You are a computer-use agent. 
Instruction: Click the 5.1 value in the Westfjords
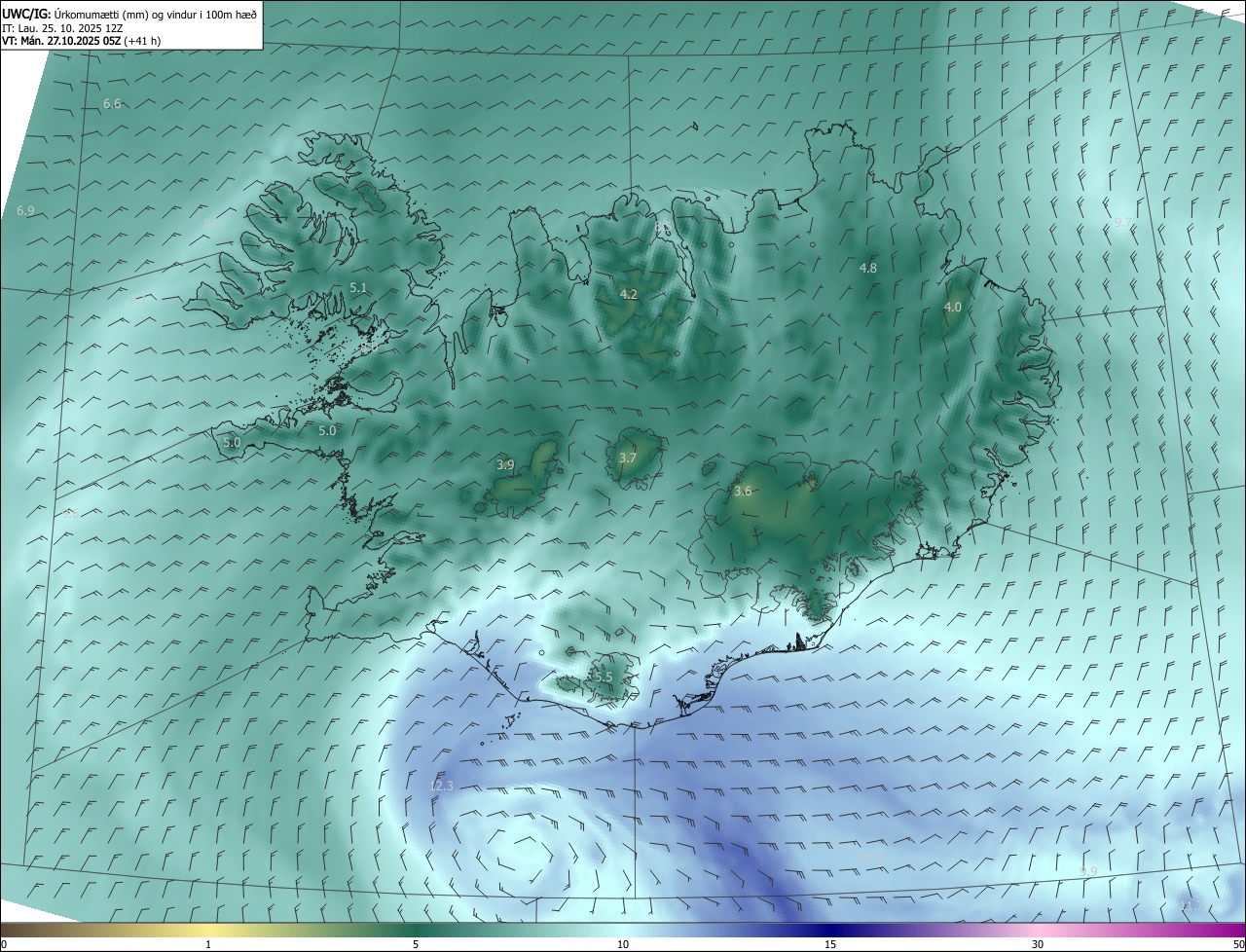coord(358,288)
